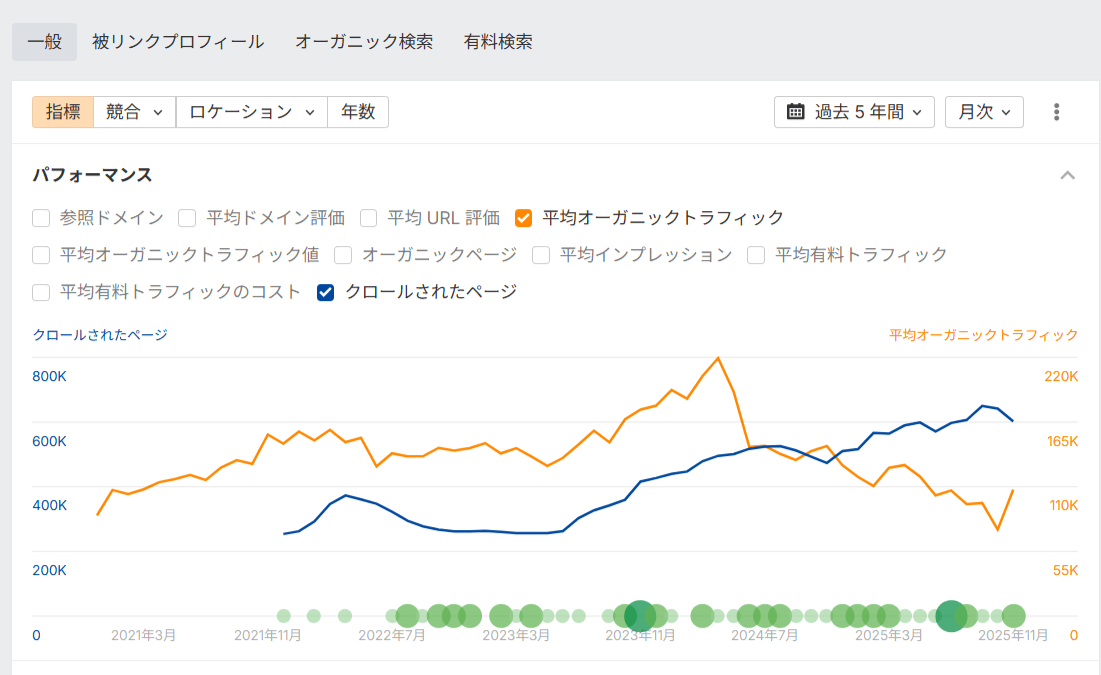Viewport: 1101px width, 675px height.
Task: Tick the 平均ドメイン評価 checkbox
Action: click(187, 217)
